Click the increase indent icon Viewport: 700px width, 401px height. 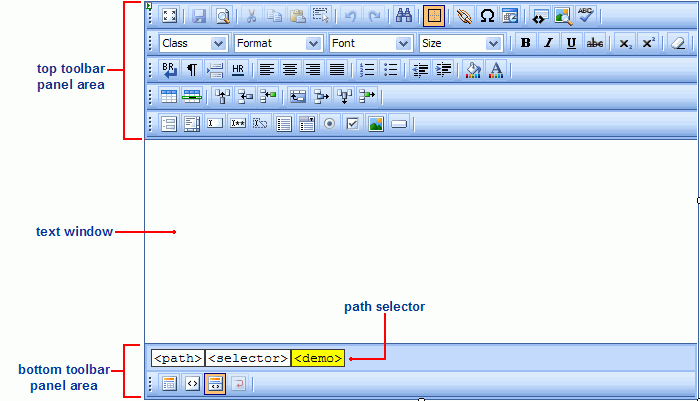pos(443,70)
